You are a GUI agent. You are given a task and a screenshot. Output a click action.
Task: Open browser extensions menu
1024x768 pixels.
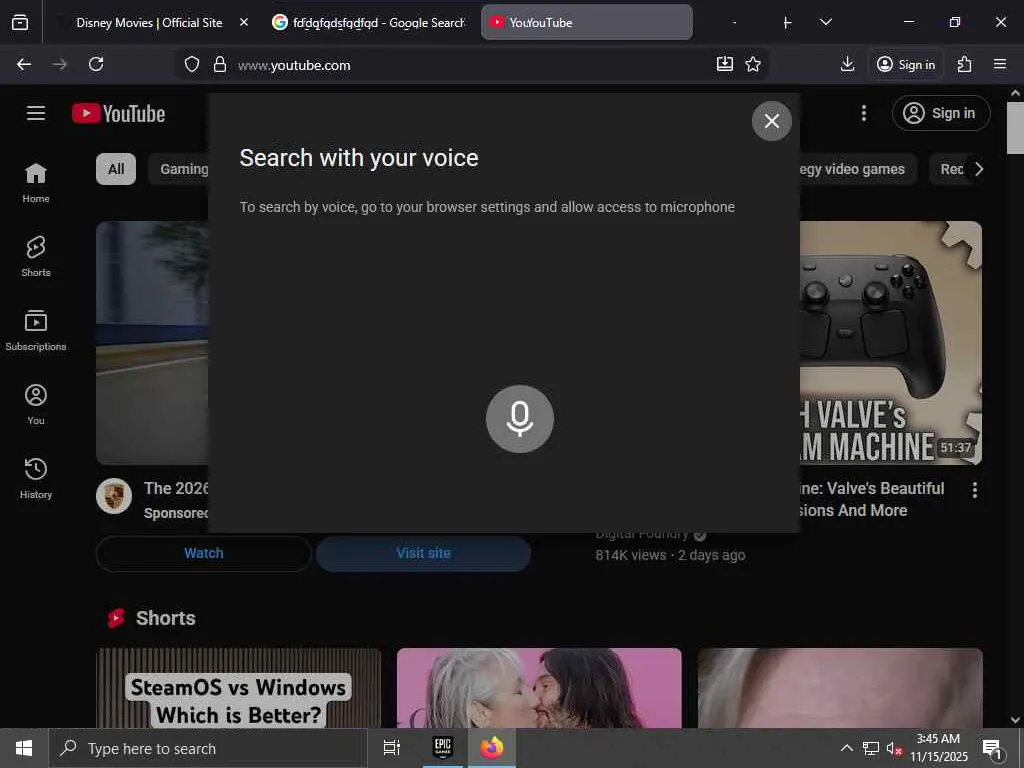[x=965, y=64]
